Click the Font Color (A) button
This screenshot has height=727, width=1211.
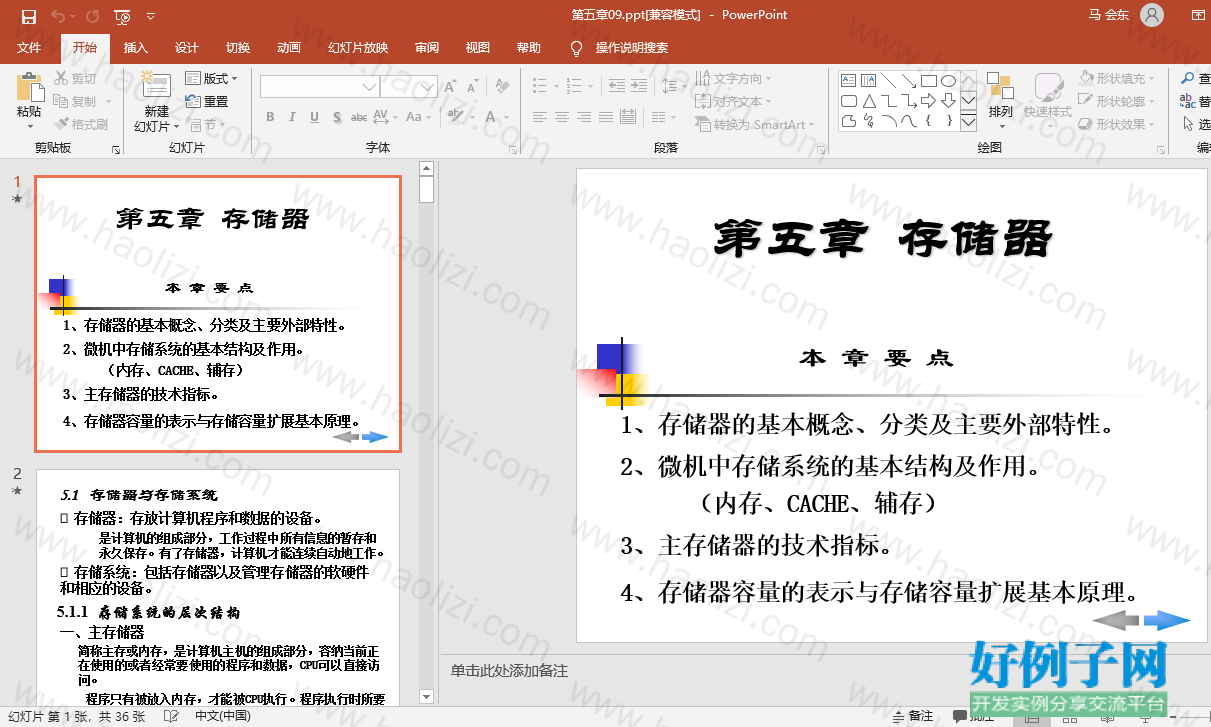[x=489, y=117]
